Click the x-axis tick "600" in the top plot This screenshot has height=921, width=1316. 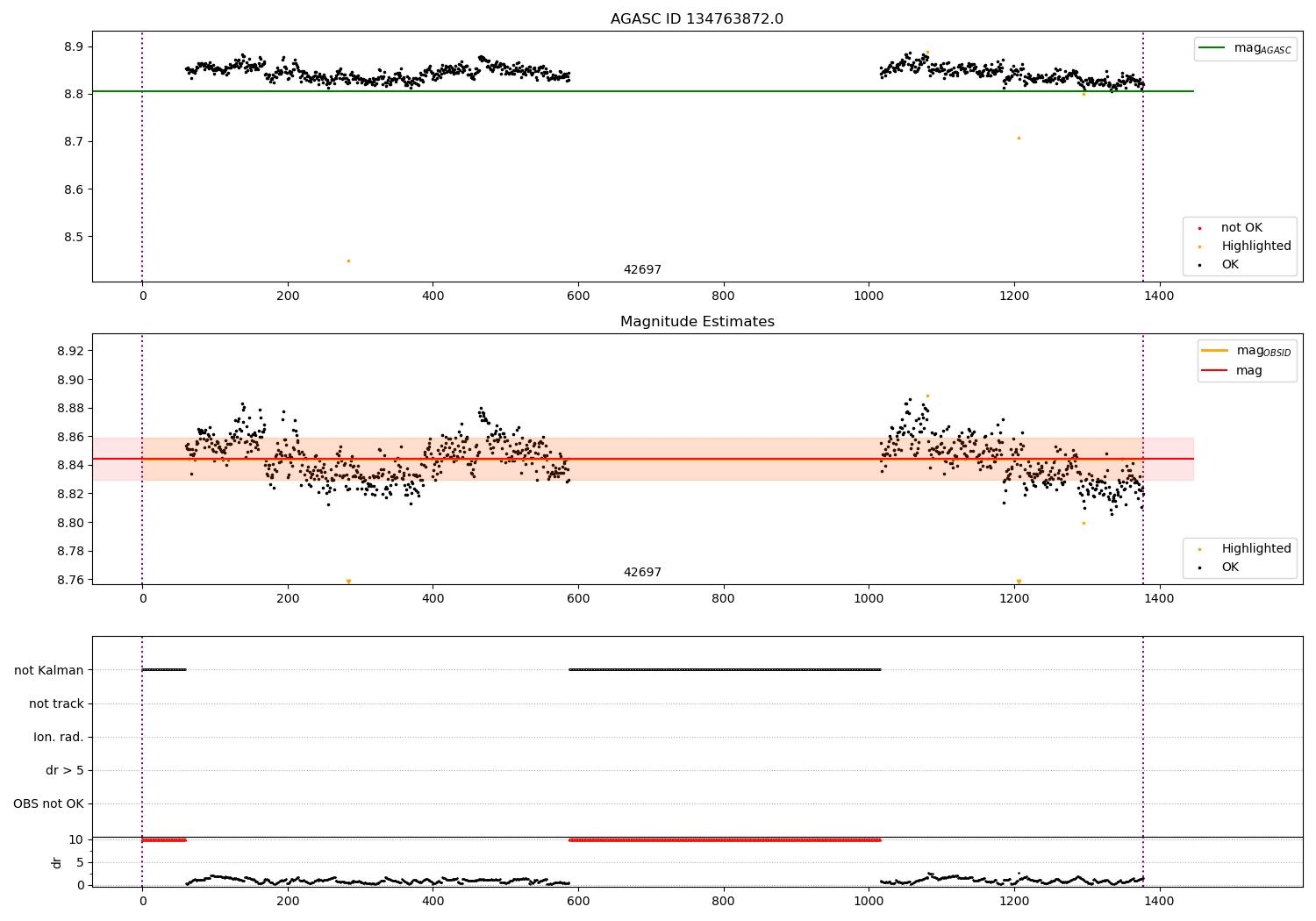[578, 296]
